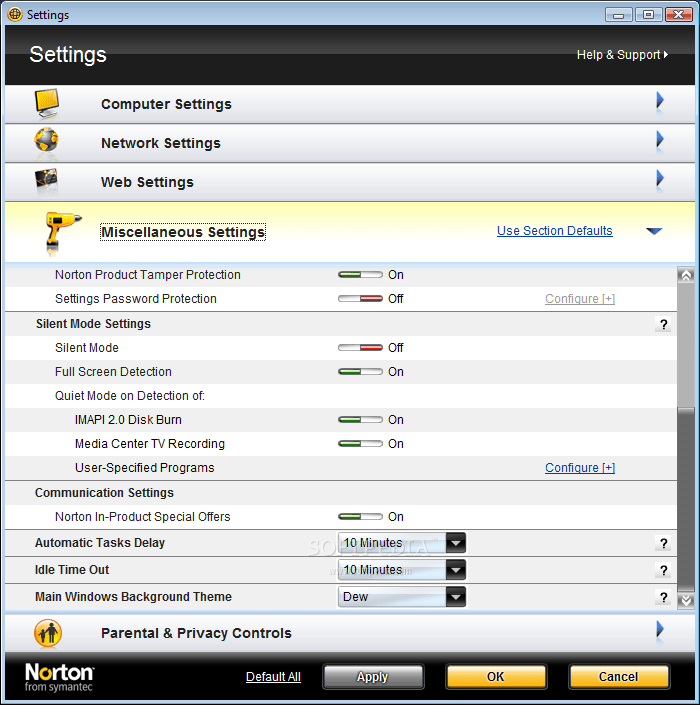Image resolution: width=700 pixels, height=705 pixels.
Task: Select the 'Silent Mode Settings' heading text
Action: 94,324
